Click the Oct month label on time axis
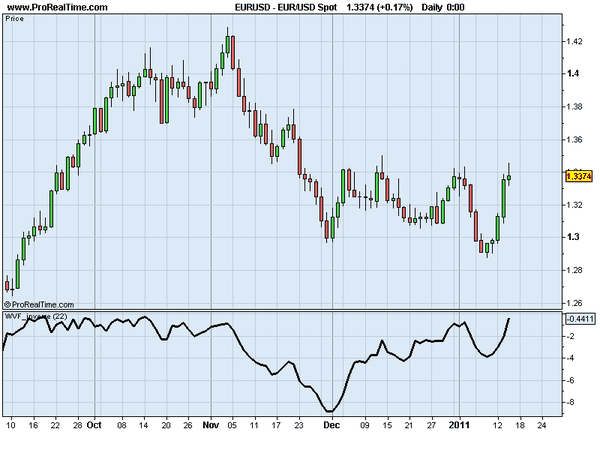 94,425
